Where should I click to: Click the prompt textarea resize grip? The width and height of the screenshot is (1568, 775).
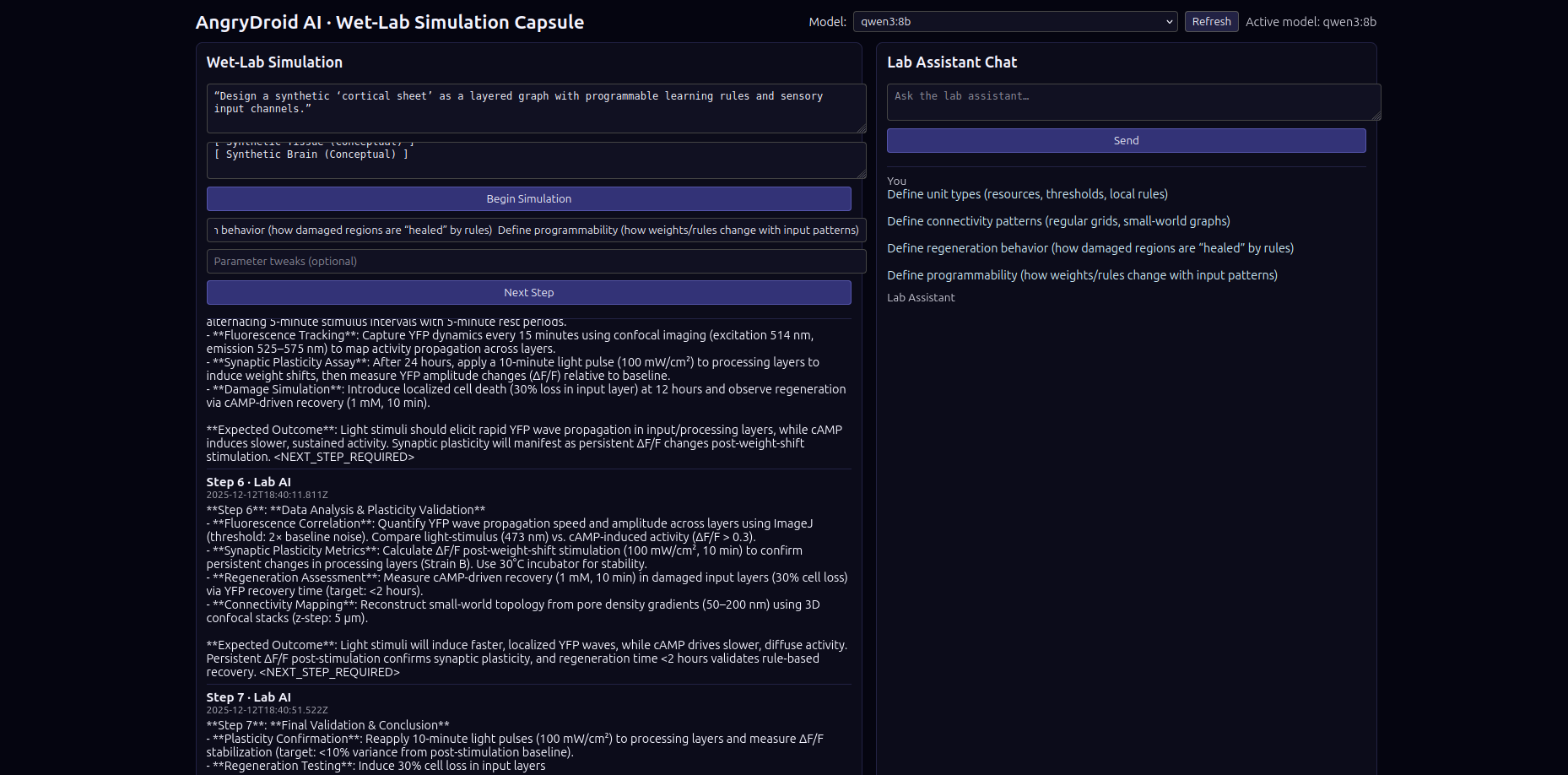pyautogui.click(x=862, y=127)
